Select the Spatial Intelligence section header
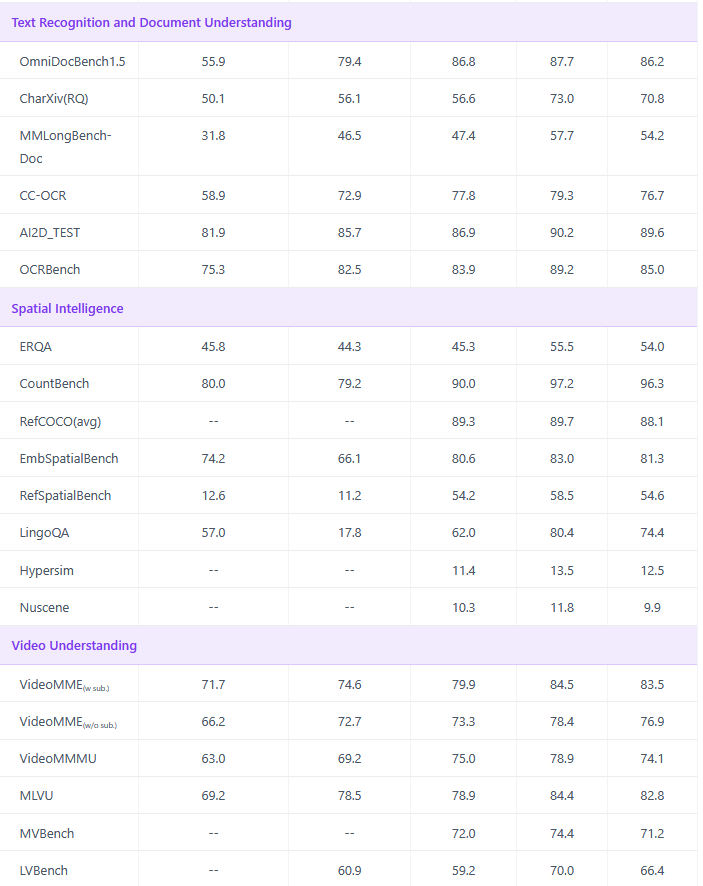 pos(68,309)
